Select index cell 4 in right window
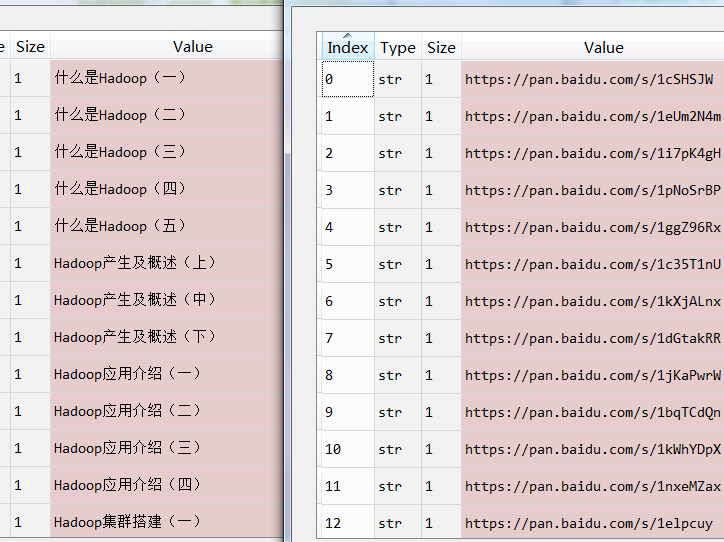Image resolution: width=724 pixels, height=542 pixels. tap(348, 227)
